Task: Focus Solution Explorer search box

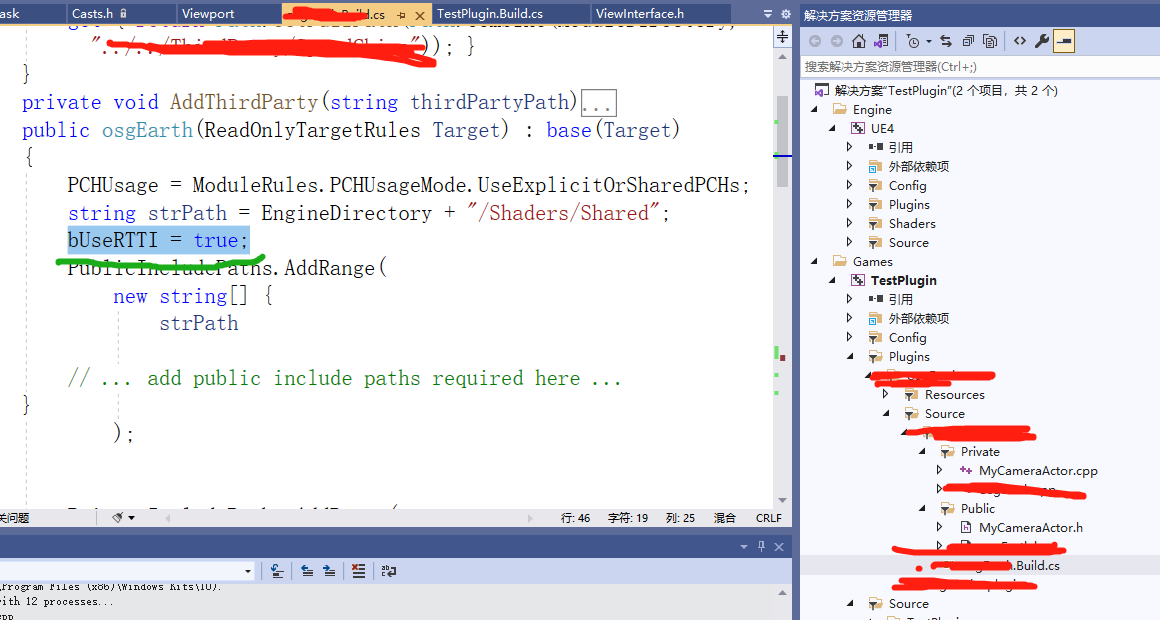Action: pos(979,67)
